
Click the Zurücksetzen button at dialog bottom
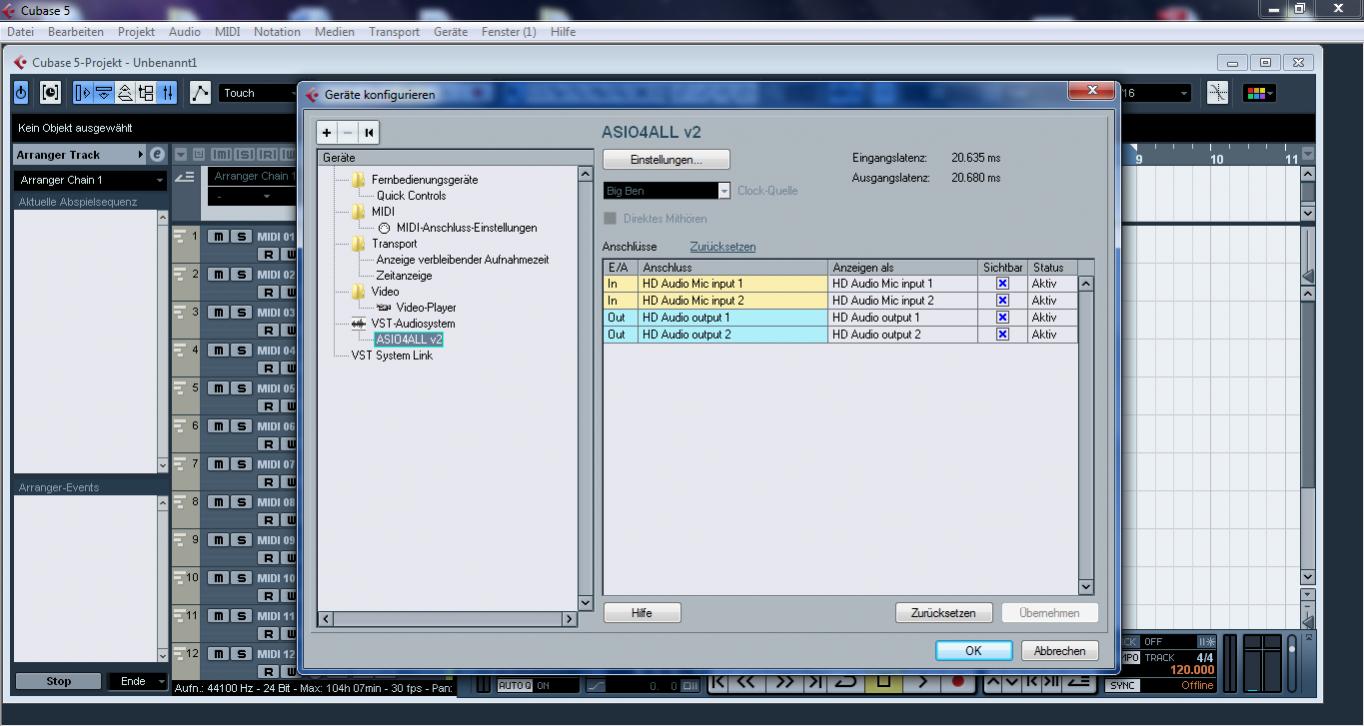coord(943,613)
